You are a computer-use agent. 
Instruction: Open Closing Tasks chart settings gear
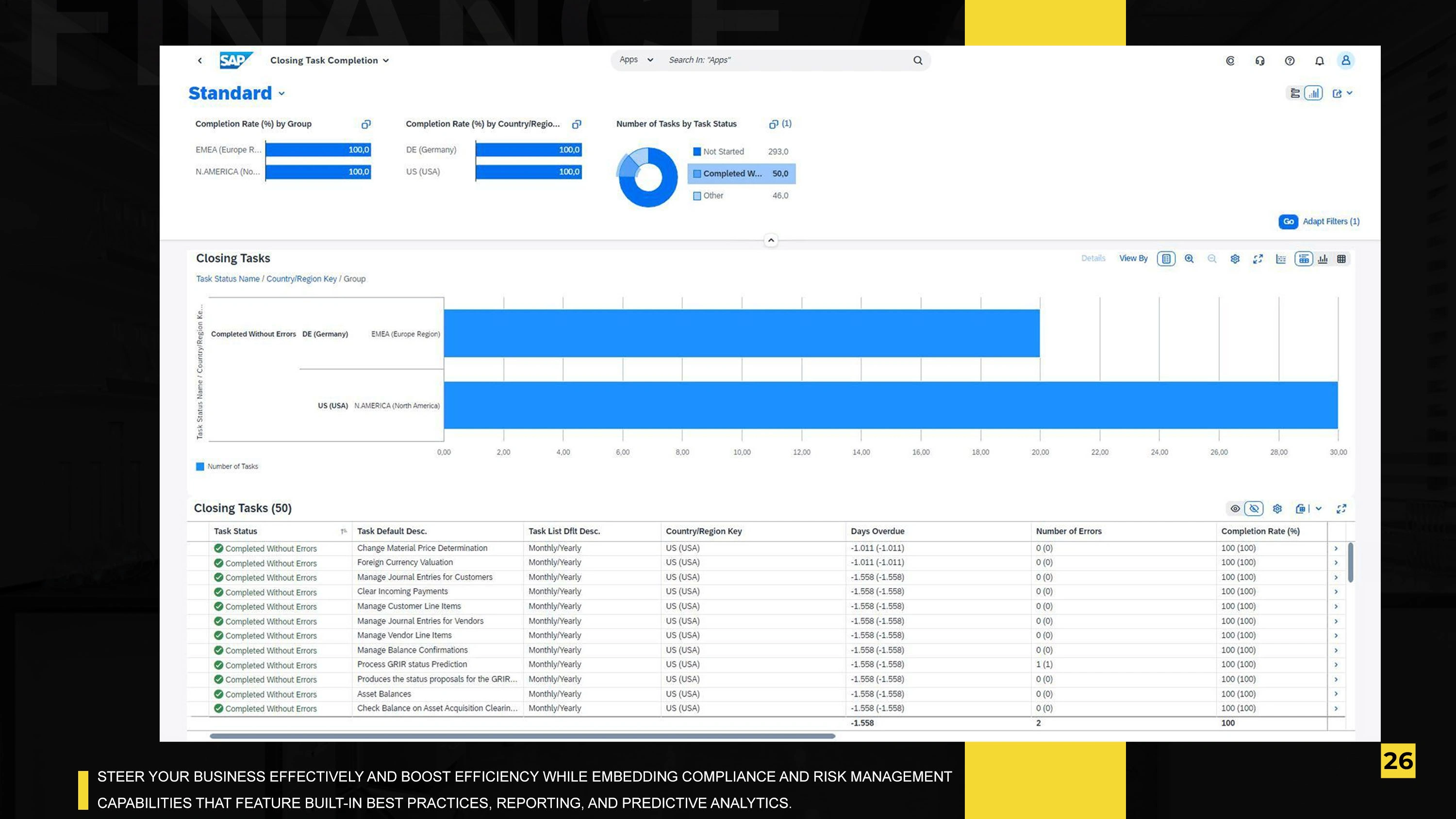[x=1235, y=259]
